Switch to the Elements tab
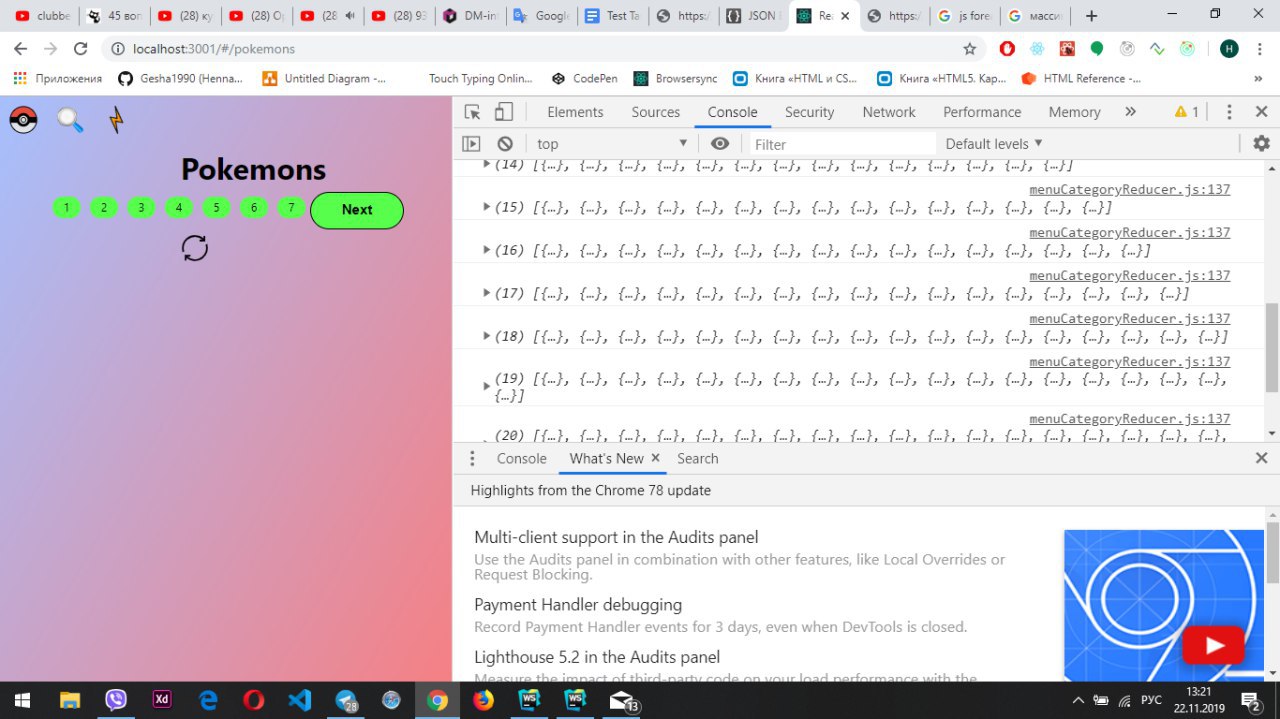The image size is (1280, 719). coord(575,112)
